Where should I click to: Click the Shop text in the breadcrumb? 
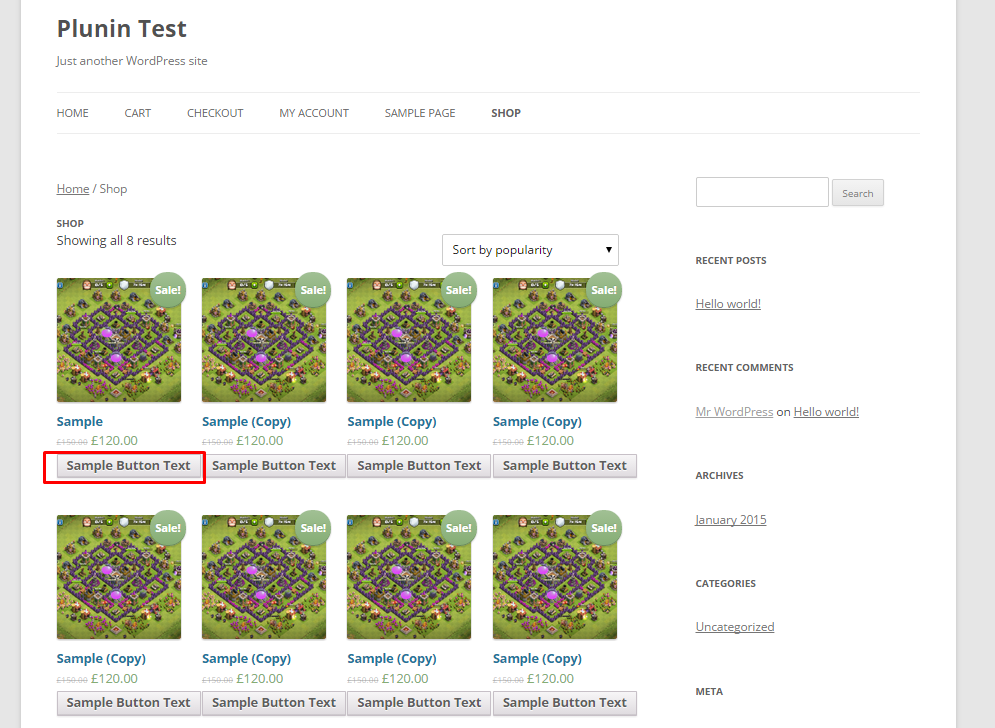(114, 189)
